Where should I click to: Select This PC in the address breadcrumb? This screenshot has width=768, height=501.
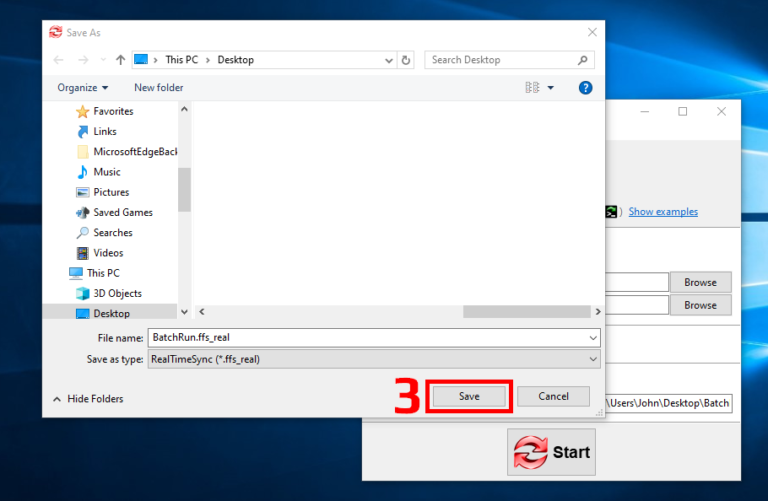(x=182, y=60)
